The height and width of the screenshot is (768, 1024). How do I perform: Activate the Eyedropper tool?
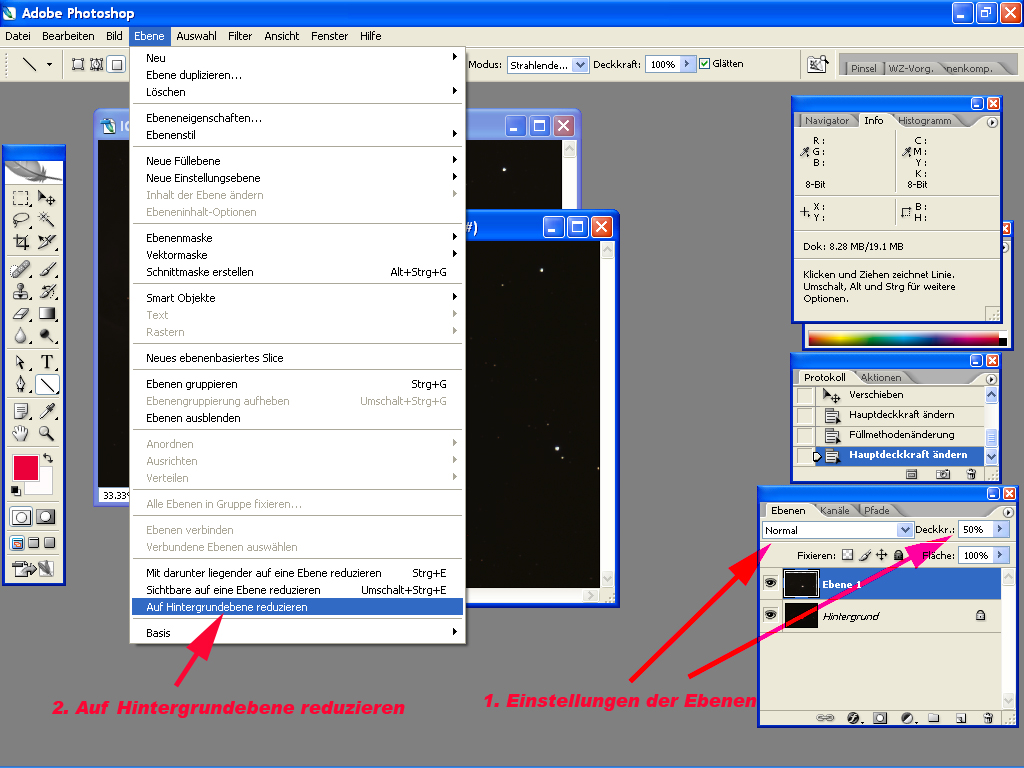pyautogui.click(x=46, y=411)
